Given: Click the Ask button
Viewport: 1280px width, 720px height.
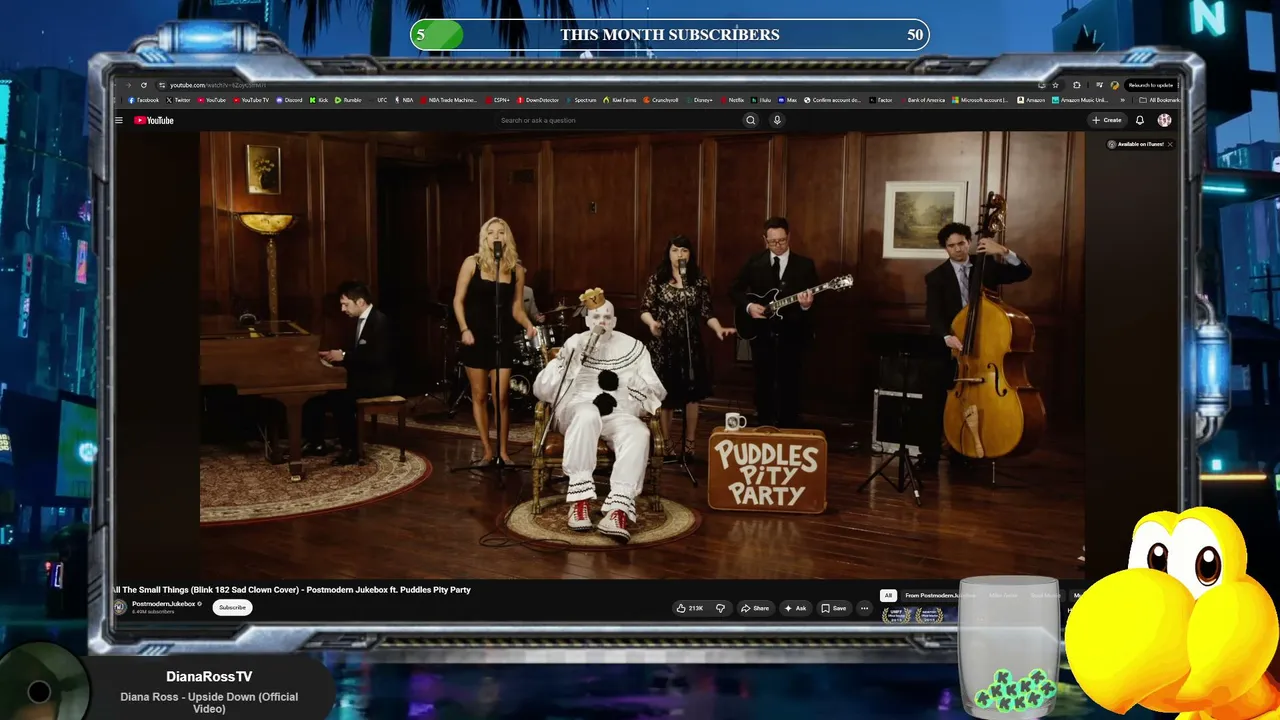Looking at the screenshot, I should (x=796, y=608).
